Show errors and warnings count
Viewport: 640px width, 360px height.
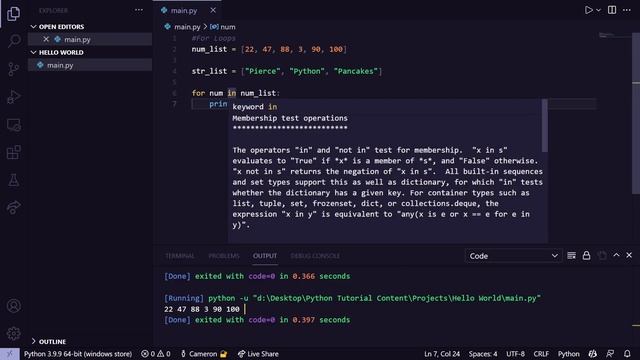point(156,354)
